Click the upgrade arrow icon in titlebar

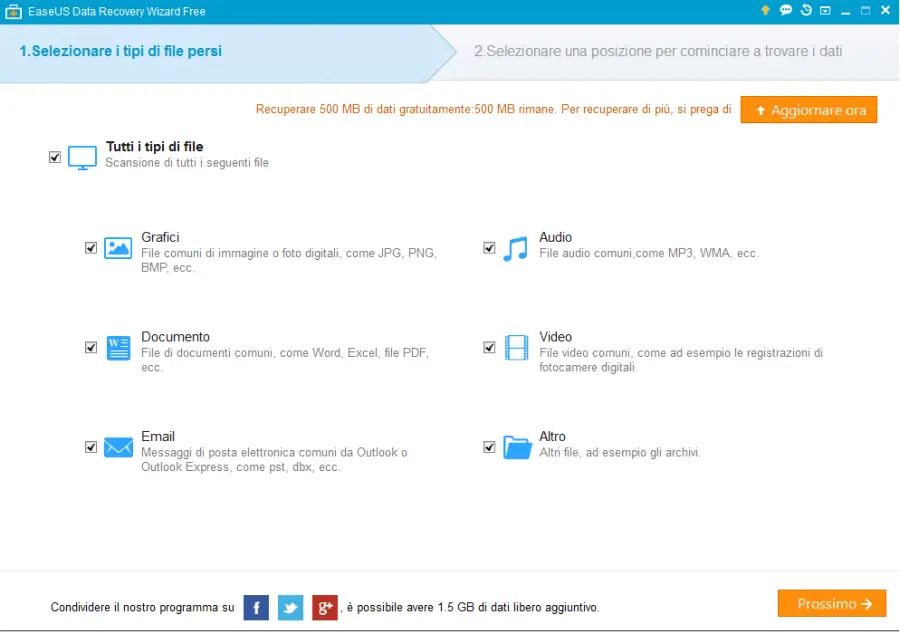[766, 10]
